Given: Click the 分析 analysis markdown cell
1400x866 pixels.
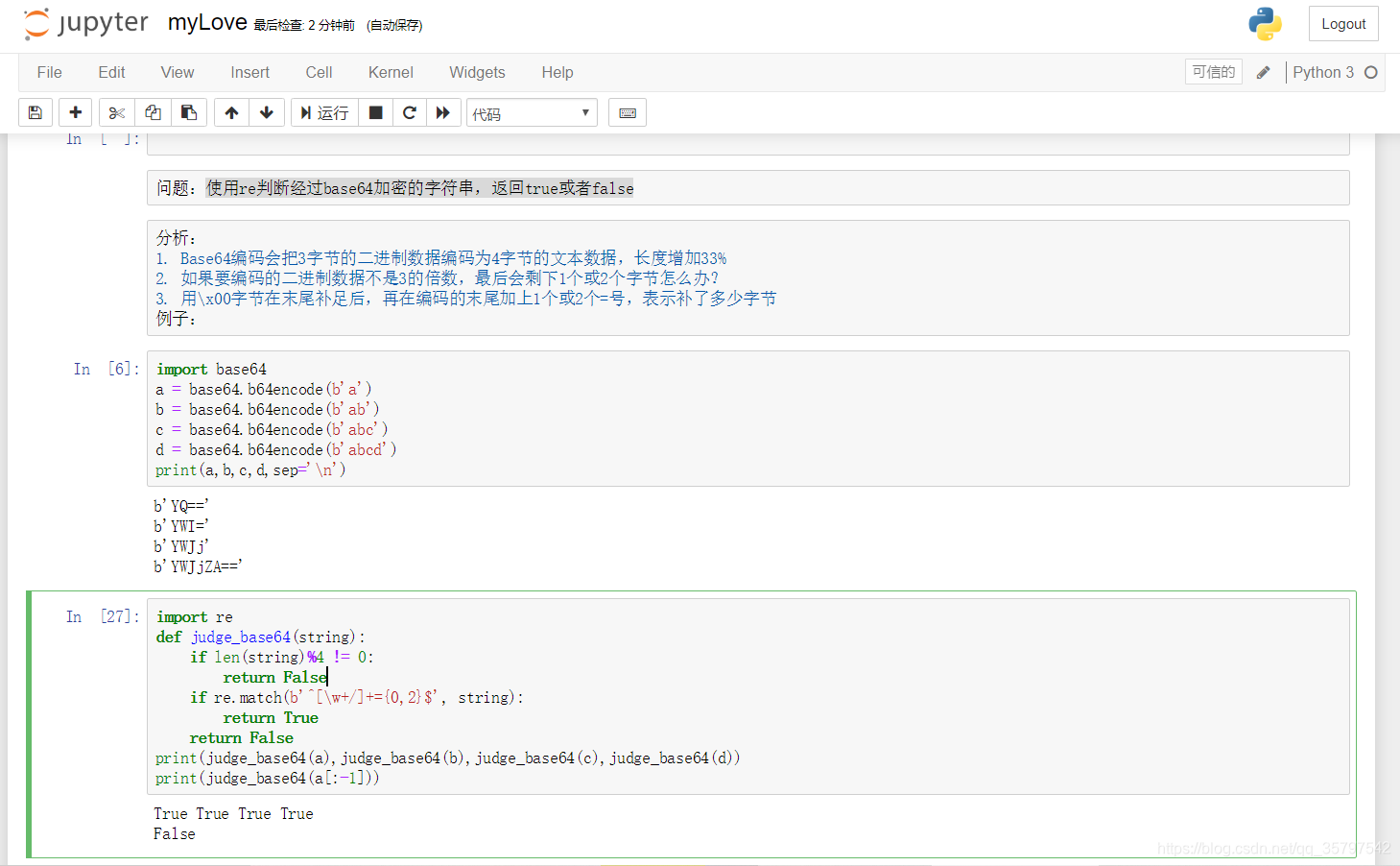Looking at the screenshot, I should (748, 277).
